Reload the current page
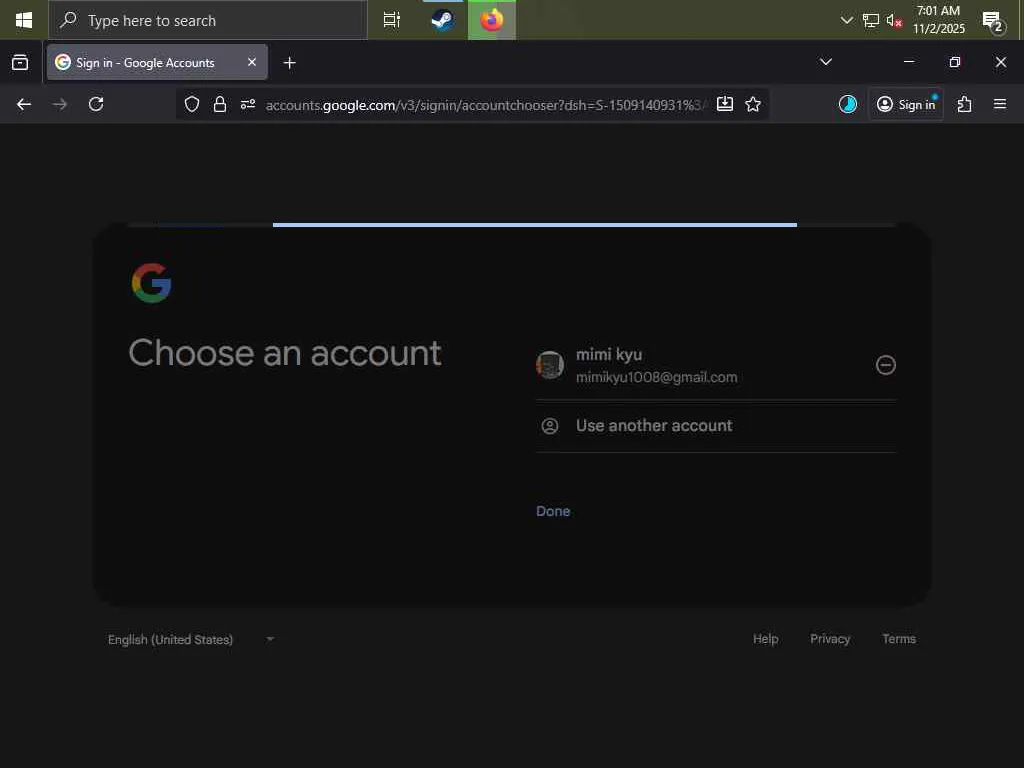 pos(96,104)
